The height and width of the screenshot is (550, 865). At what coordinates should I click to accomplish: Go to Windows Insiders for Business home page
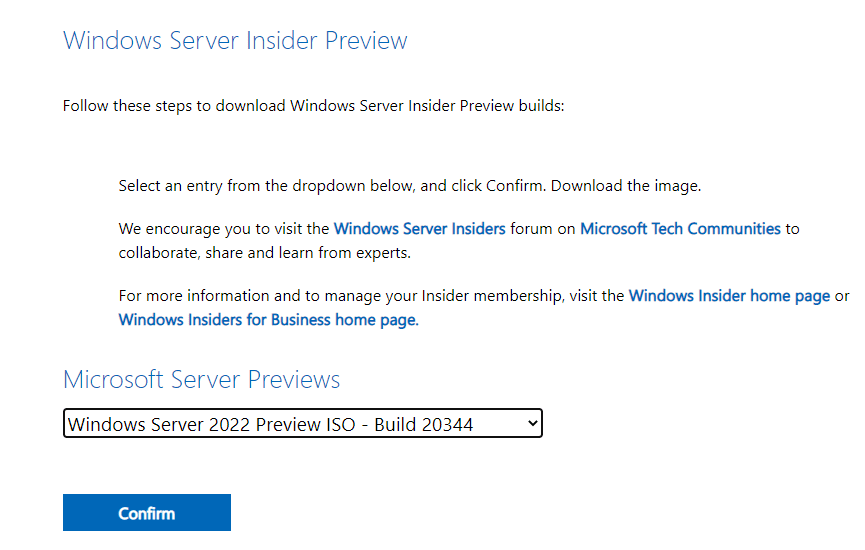tap(268, 320)
